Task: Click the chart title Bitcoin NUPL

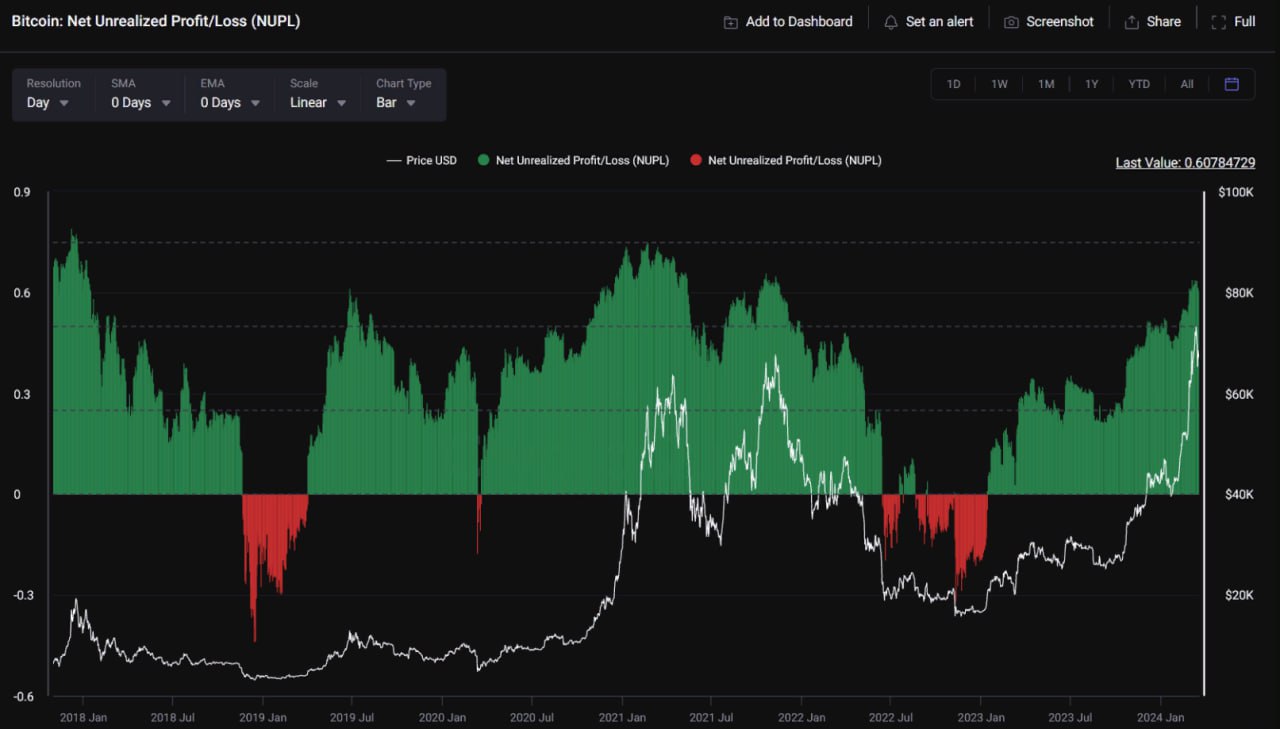Action: pyautogui.click(x=156, y=21)
